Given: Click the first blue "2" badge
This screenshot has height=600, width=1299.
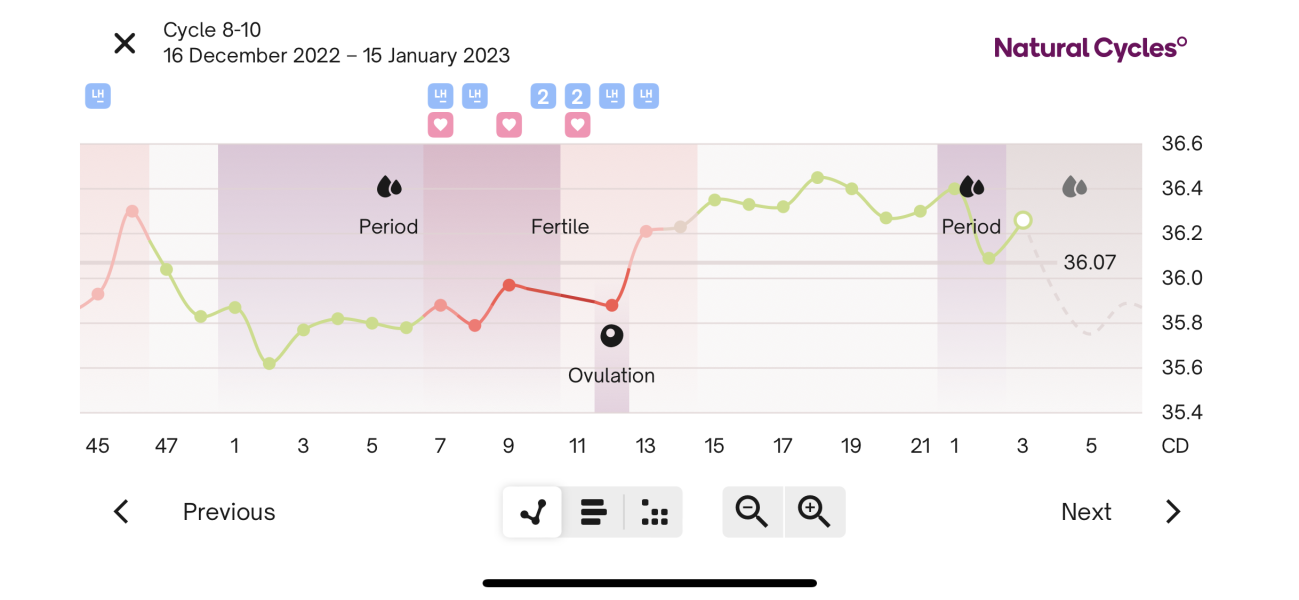Looking at the screenshot, I should (x=543, y=96).
